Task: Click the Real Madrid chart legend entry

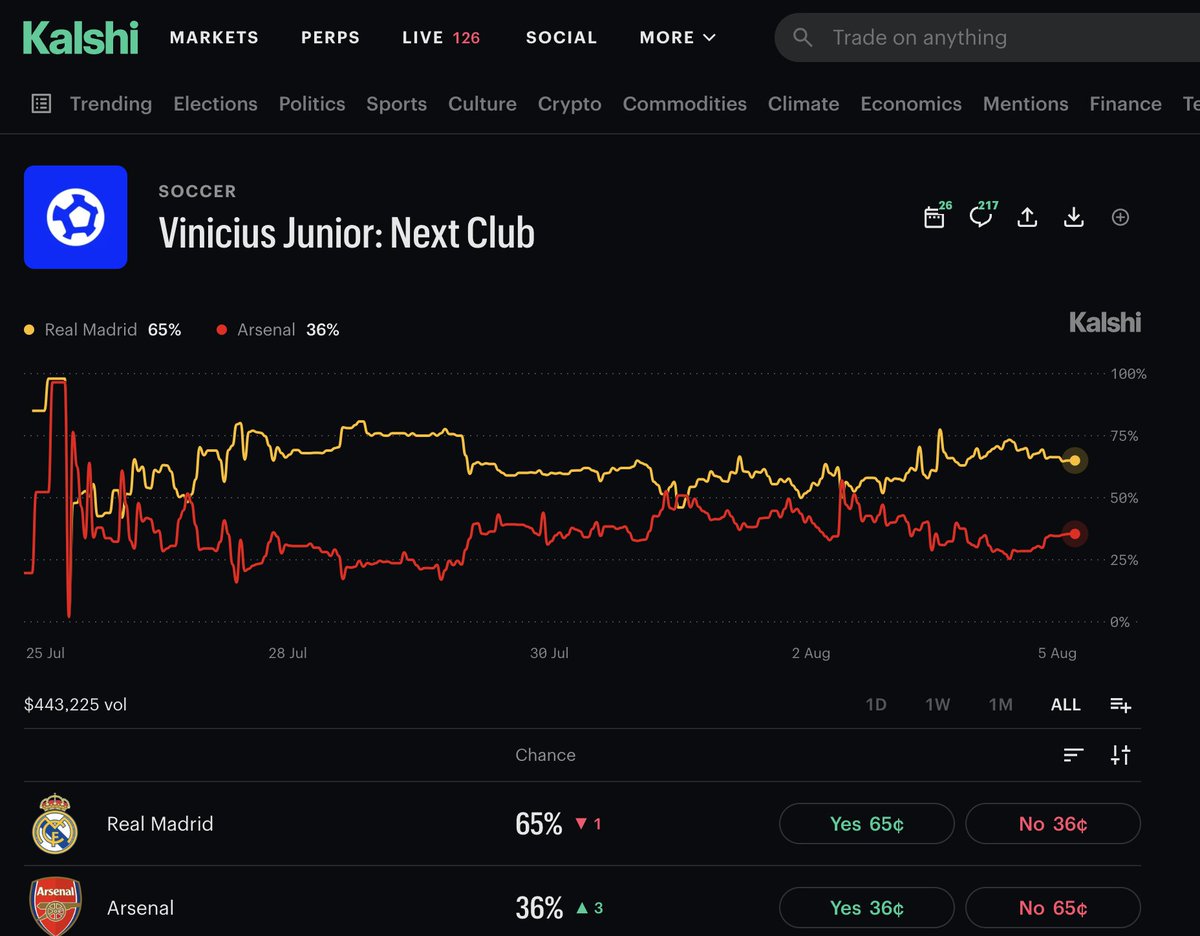Action: [103, 329]
